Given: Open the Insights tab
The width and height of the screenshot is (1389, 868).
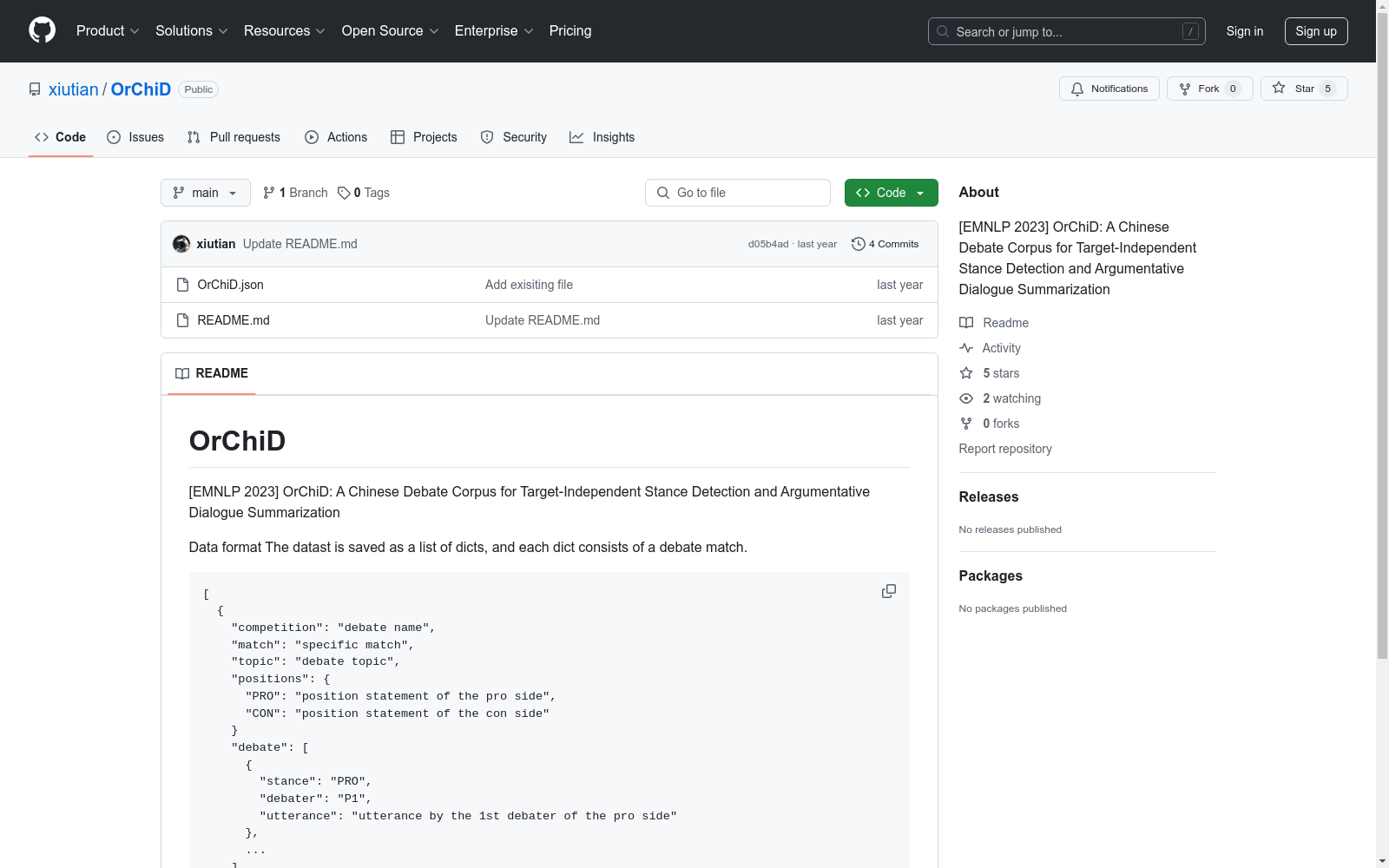Looking at the screenshot, I should pos(602,137).
